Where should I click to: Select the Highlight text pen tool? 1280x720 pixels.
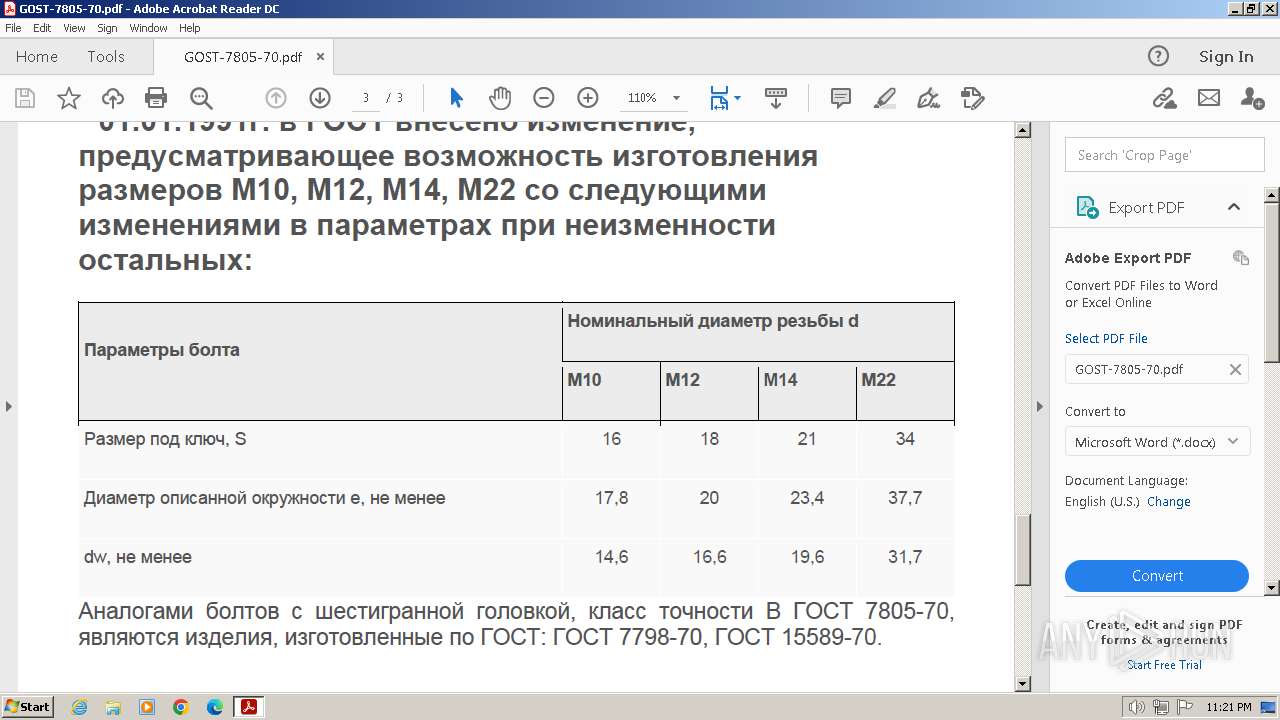click(x=885, y=98)
